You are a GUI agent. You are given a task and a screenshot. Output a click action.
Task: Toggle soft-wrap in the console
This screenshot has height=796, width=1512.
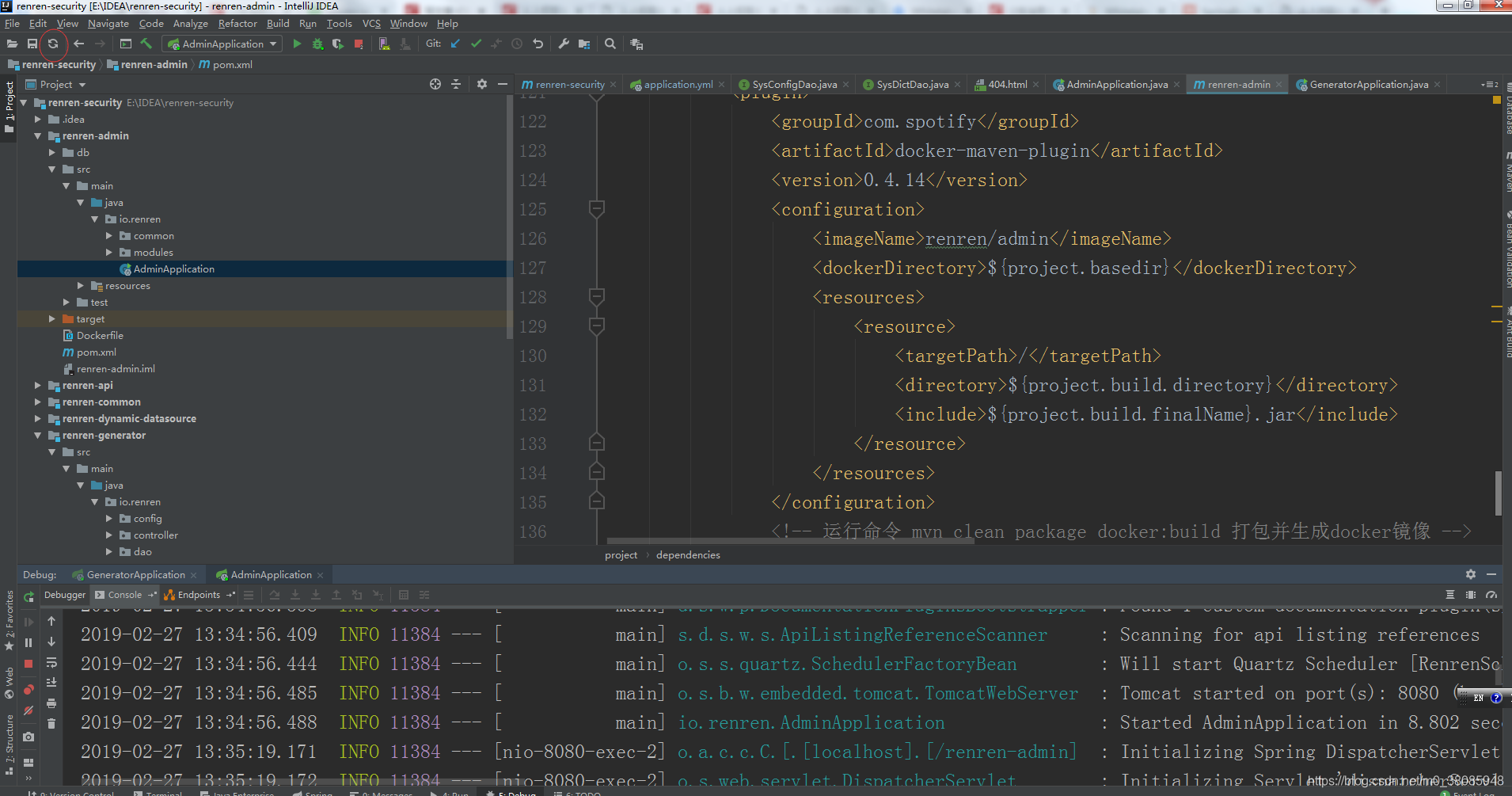click(51, 662)
